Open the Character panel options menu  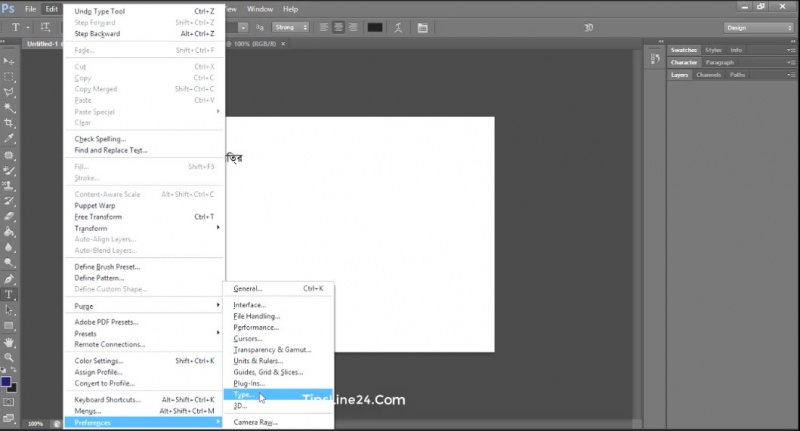[791, 62]
